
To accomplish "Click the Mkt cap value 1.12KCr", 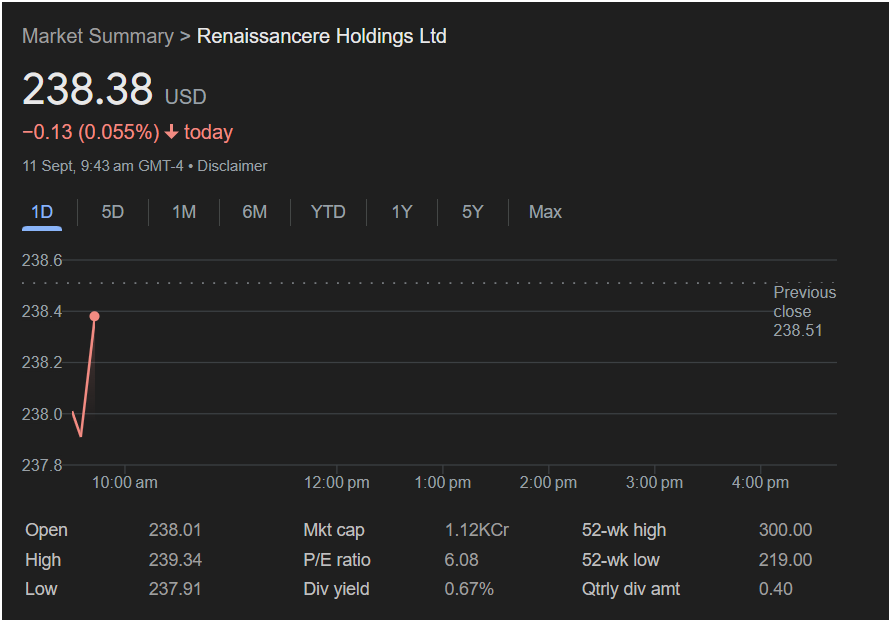I will 477,530.
